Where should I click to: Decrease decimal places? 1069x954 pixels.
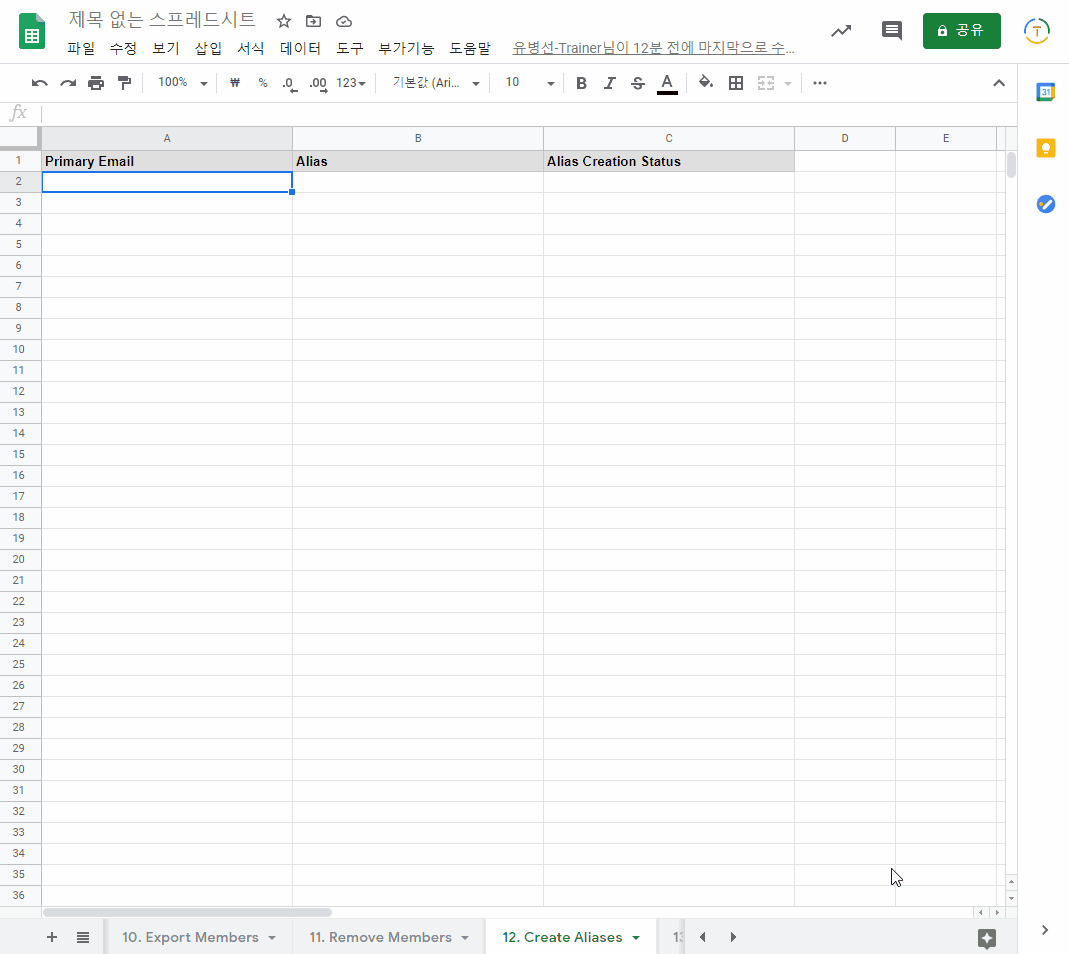pos(290,84)
